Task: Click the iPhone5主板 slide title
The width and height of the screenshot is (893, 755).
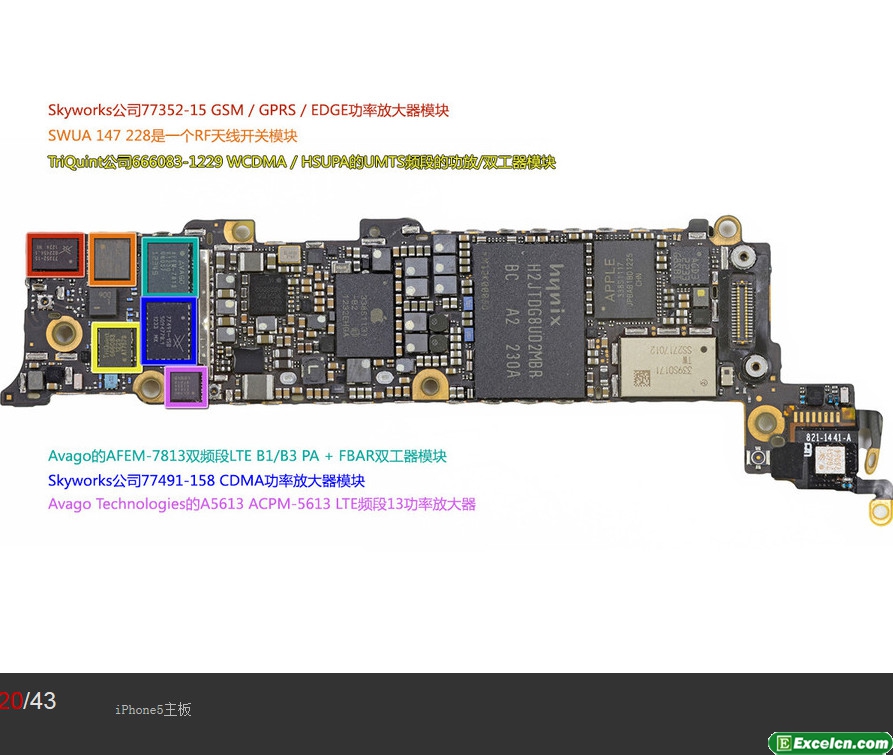Action: (152, 710)
